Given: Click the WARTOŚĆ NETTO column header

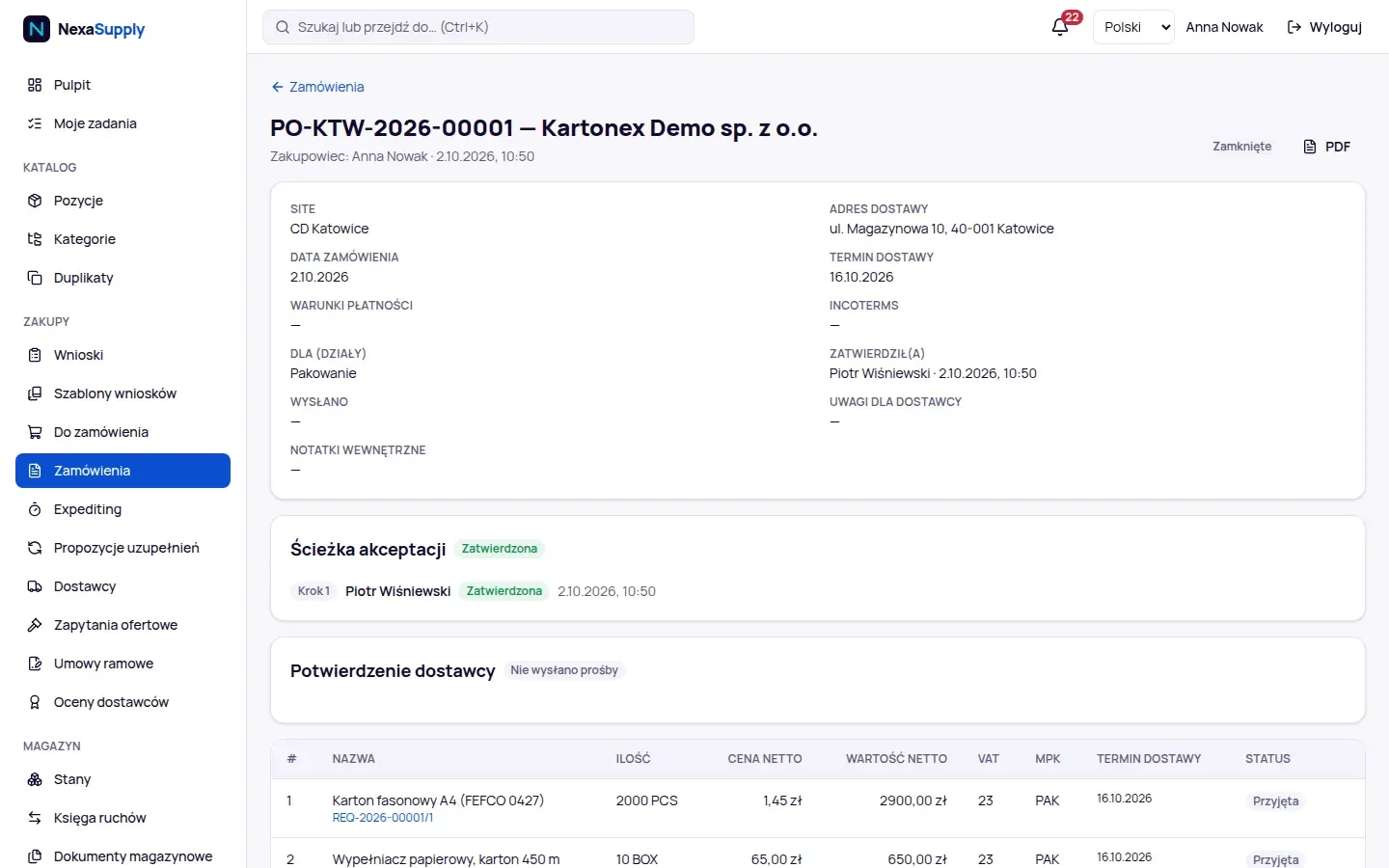Looking at the screenshot, I should click(897, 759).
